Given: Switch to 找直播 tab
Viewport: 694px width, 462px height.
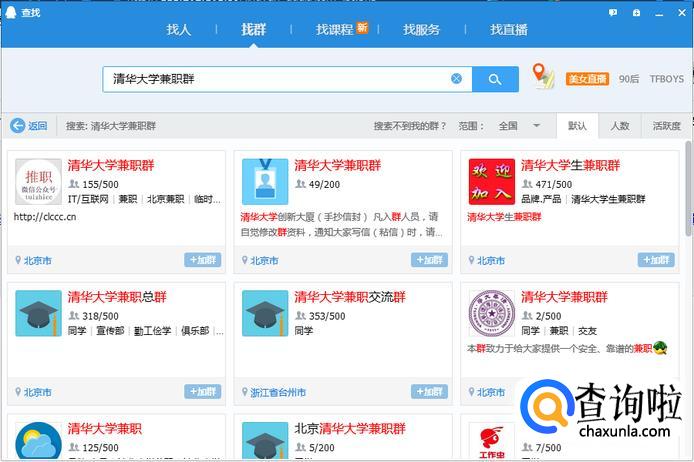Looking at the screenshot, I should tap(509, 30).
